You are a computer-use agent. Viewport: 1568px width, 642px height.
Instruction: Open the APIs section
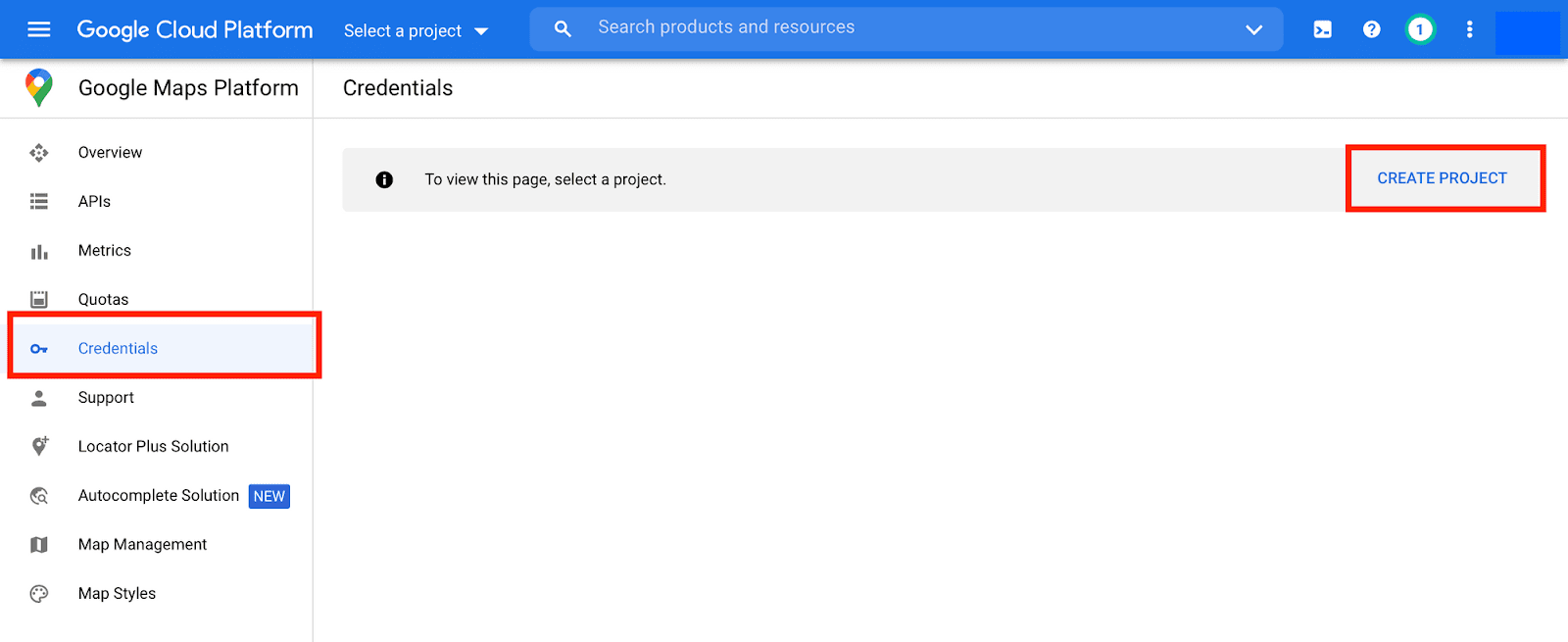94,201
